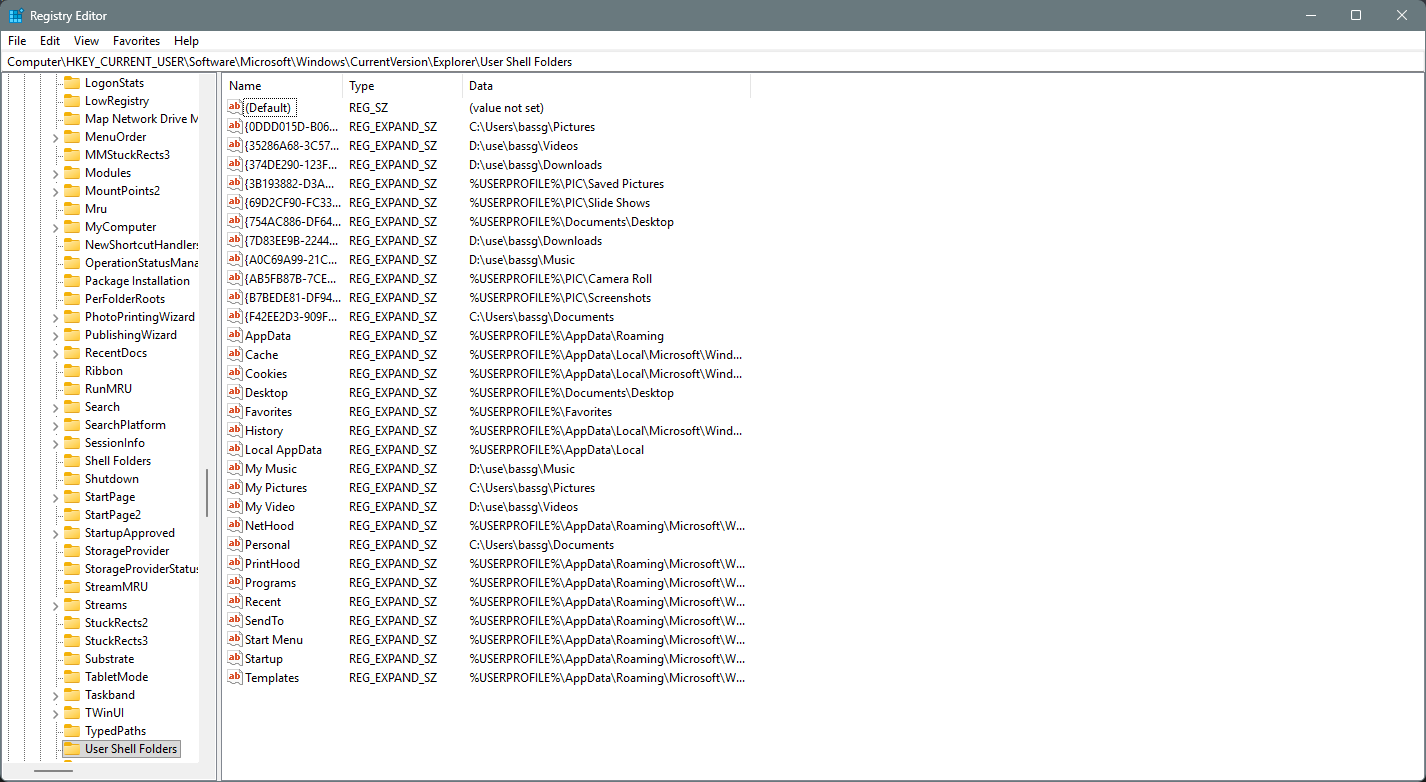
Task: Select the Personal value name
Action: tap(267, 545)
